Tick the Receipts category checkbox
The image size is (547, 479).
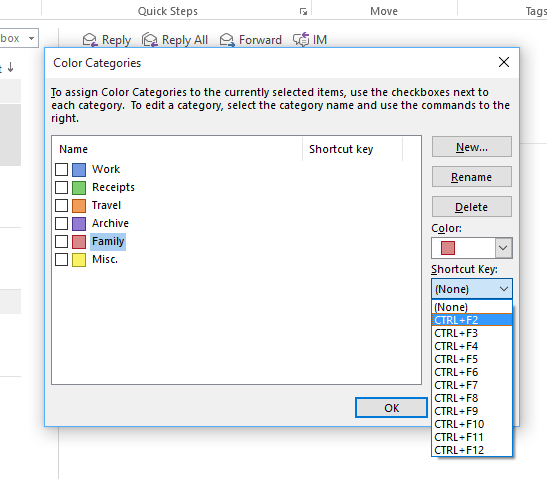coord(61,187)
